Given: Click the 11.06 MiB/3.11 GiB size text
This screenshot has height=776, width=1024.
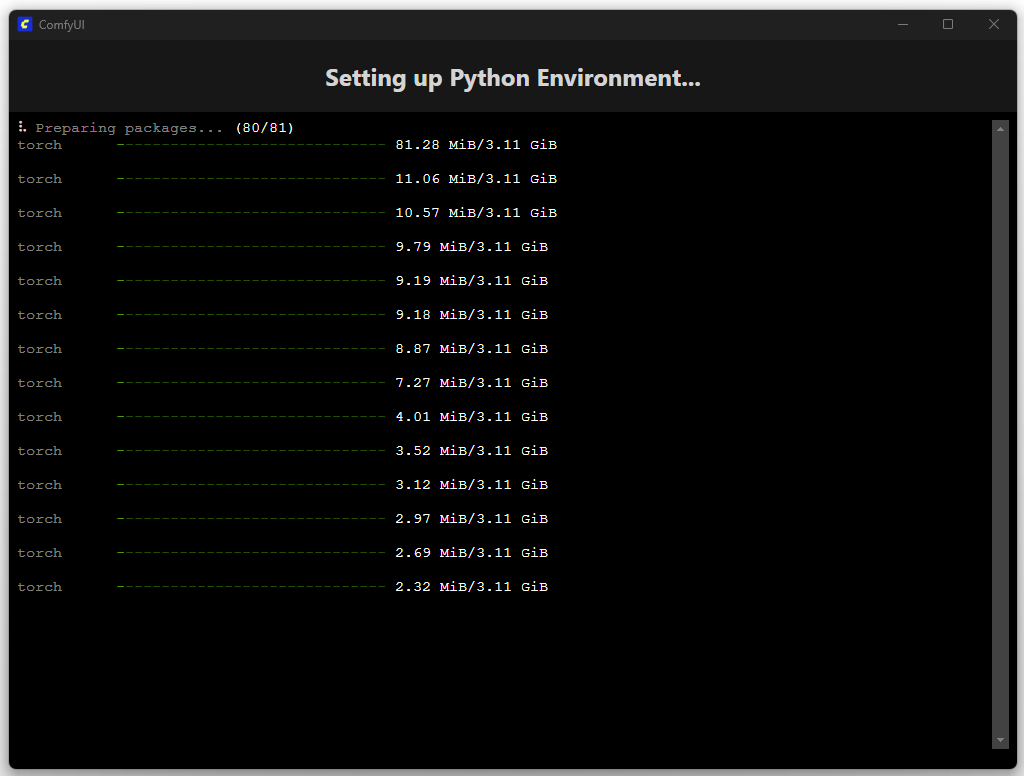Looking at the screenshot, I should (476, 179).
